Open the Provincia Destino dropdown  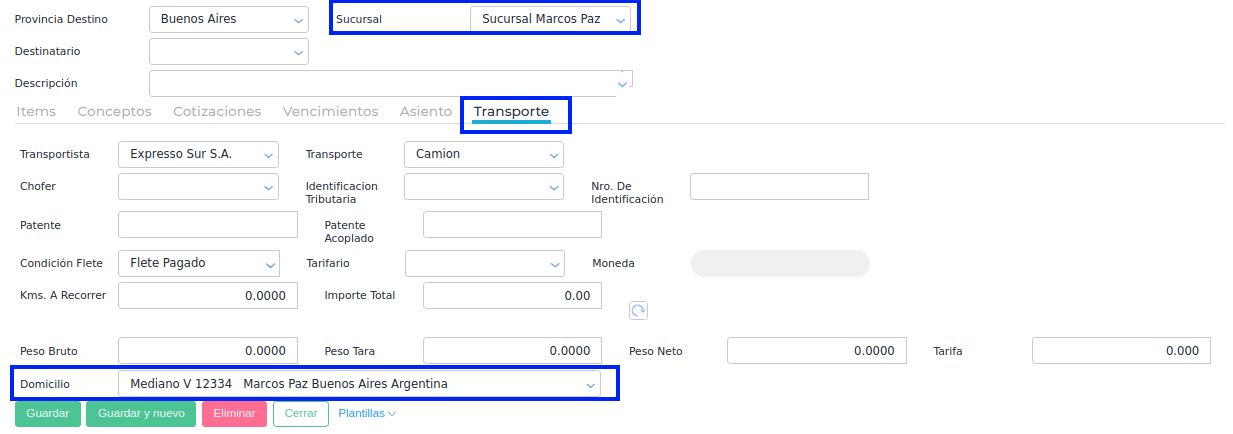pyautogui.click(x=229, y=19)
